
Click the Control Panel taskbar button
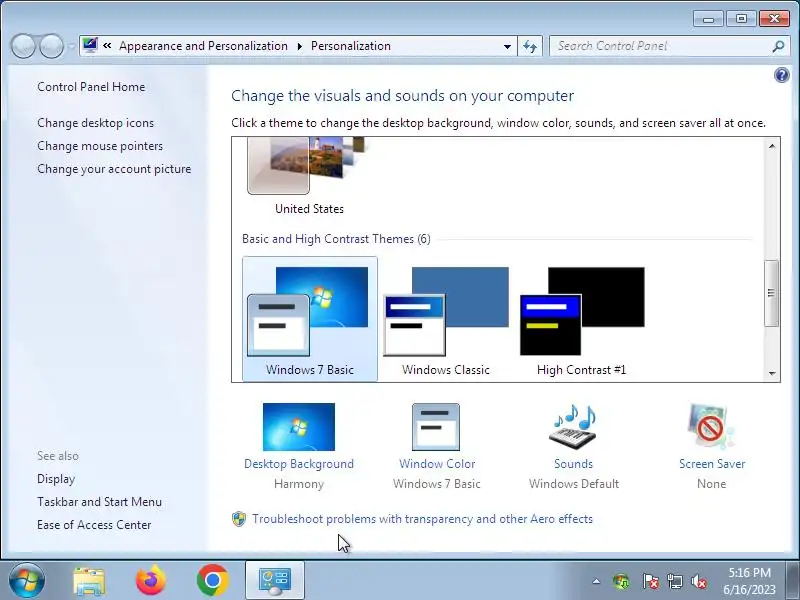275,580
